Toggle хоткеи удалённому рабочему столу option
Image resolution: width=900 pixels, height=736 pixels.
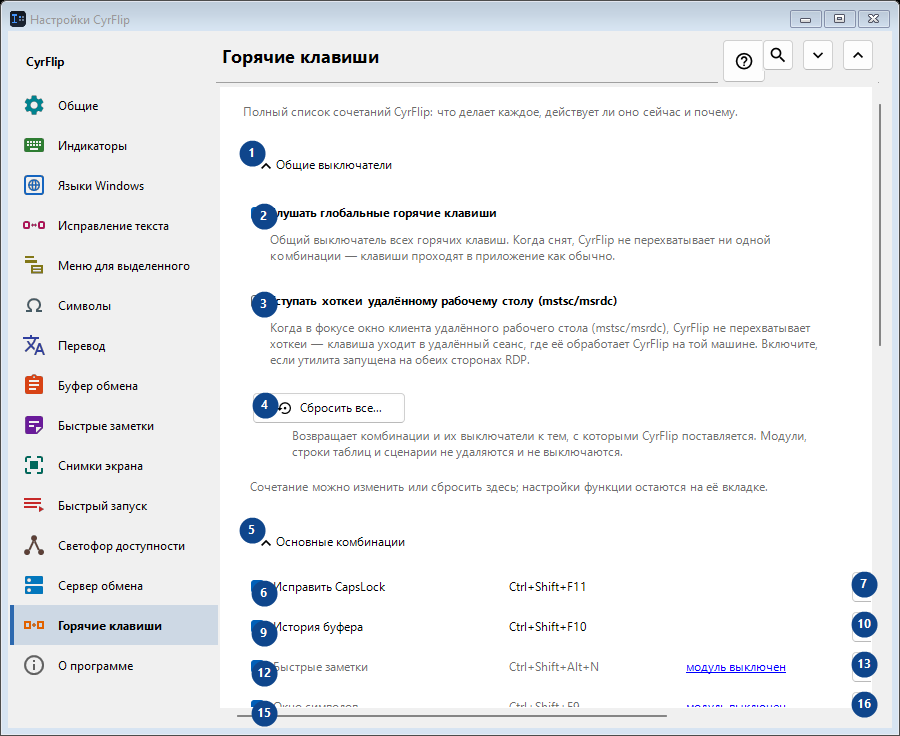pyautogui.click(x=257, y=301)
